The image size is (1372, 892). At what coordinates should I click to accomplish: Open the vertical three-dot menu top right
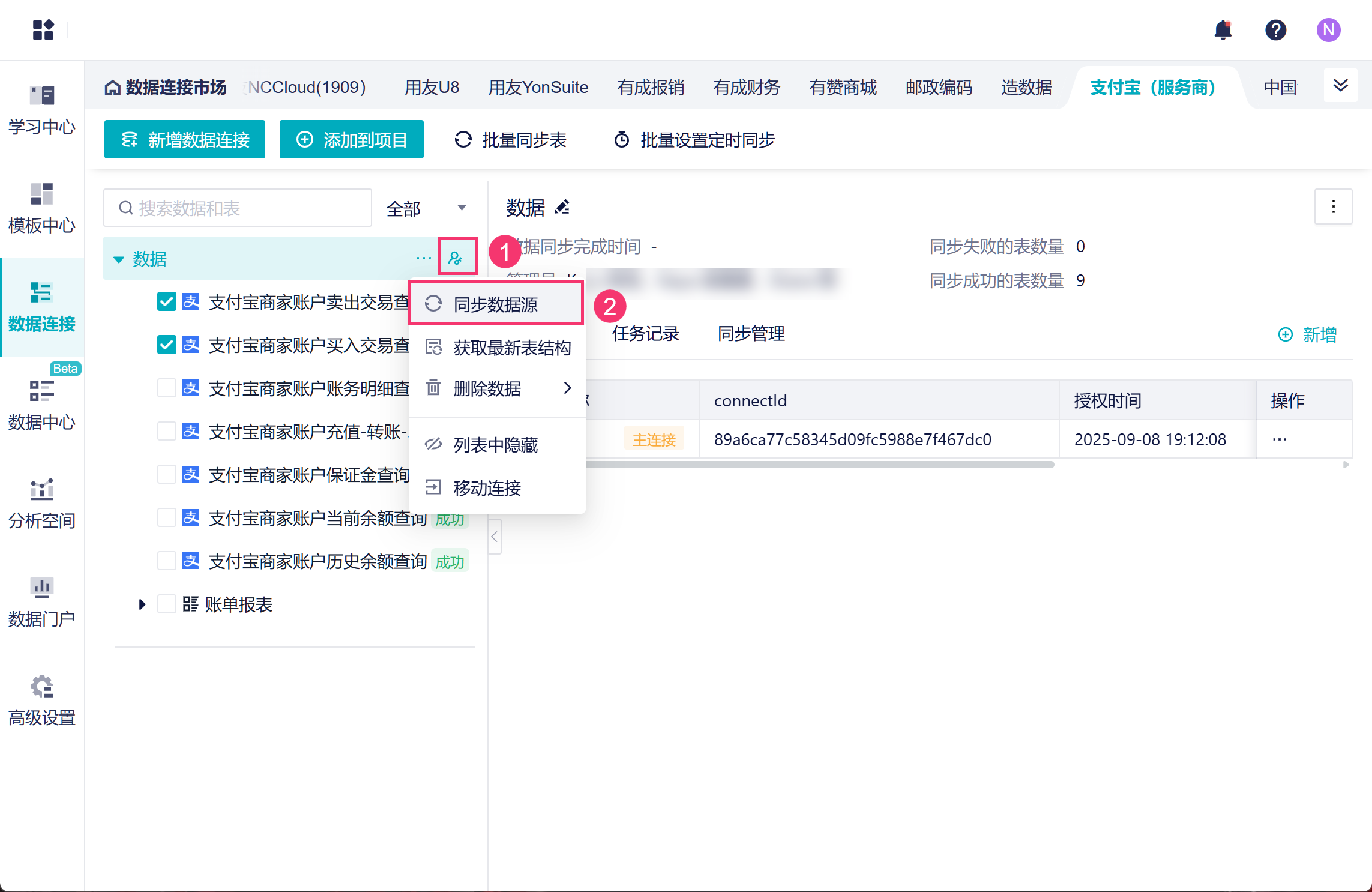(1333, 207)
